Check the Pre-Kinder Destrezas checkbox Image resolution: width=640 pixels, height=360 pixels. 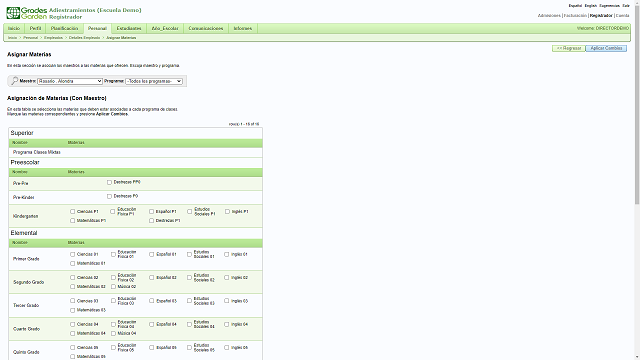click(x=109, y=196)
